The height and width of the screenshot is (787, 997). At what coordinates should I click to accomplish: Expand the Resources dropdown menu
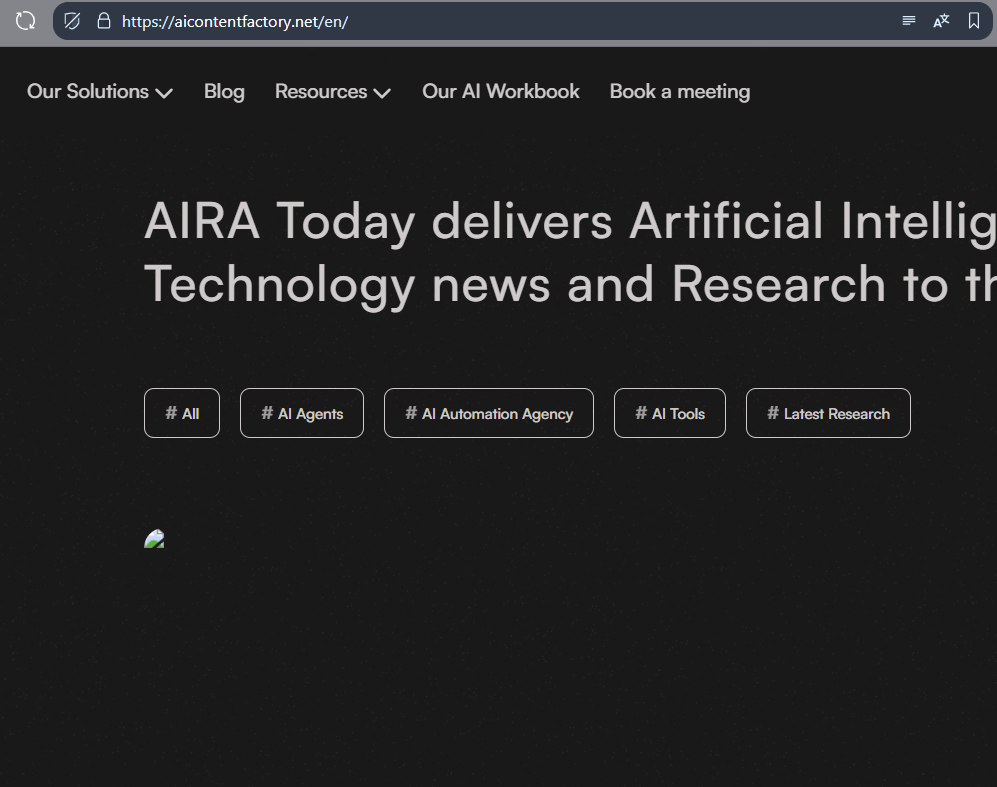tap(333, 92)
